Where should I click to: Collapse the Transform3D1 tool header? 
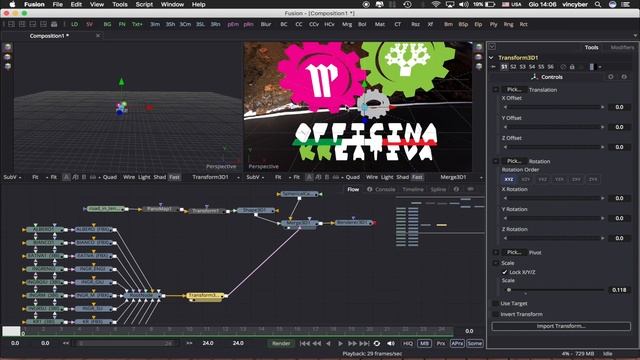tap(491, 58)
